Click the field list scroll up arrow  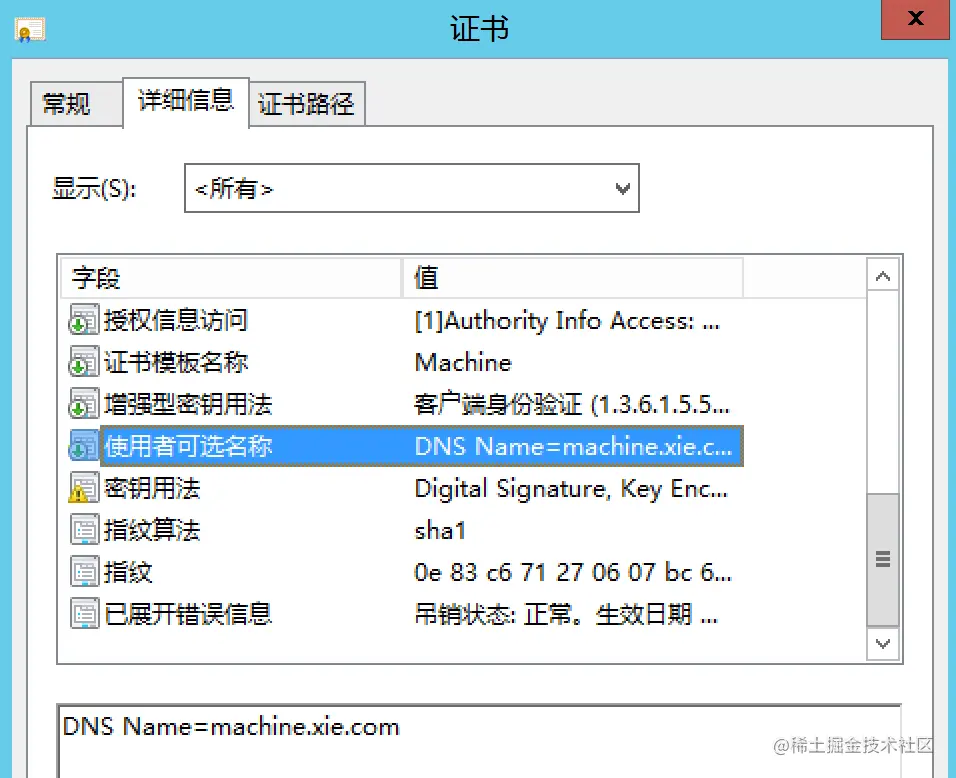[x=882, y=276]
